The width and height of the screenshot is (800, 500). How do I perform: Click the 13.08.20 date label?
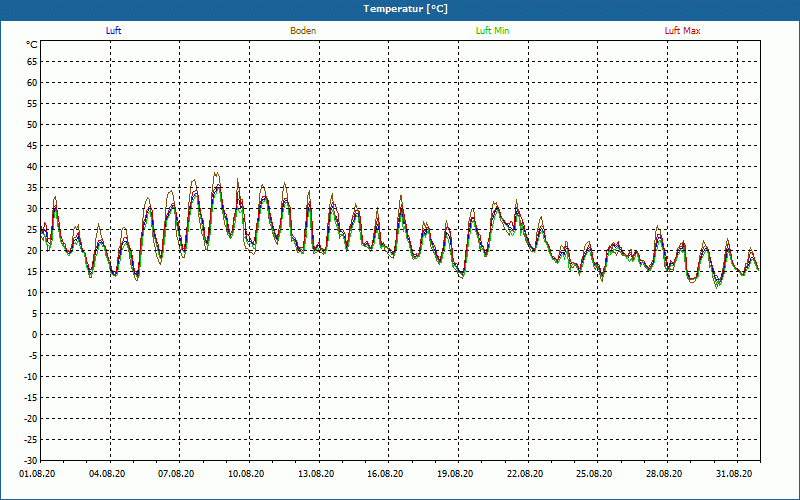316,474
